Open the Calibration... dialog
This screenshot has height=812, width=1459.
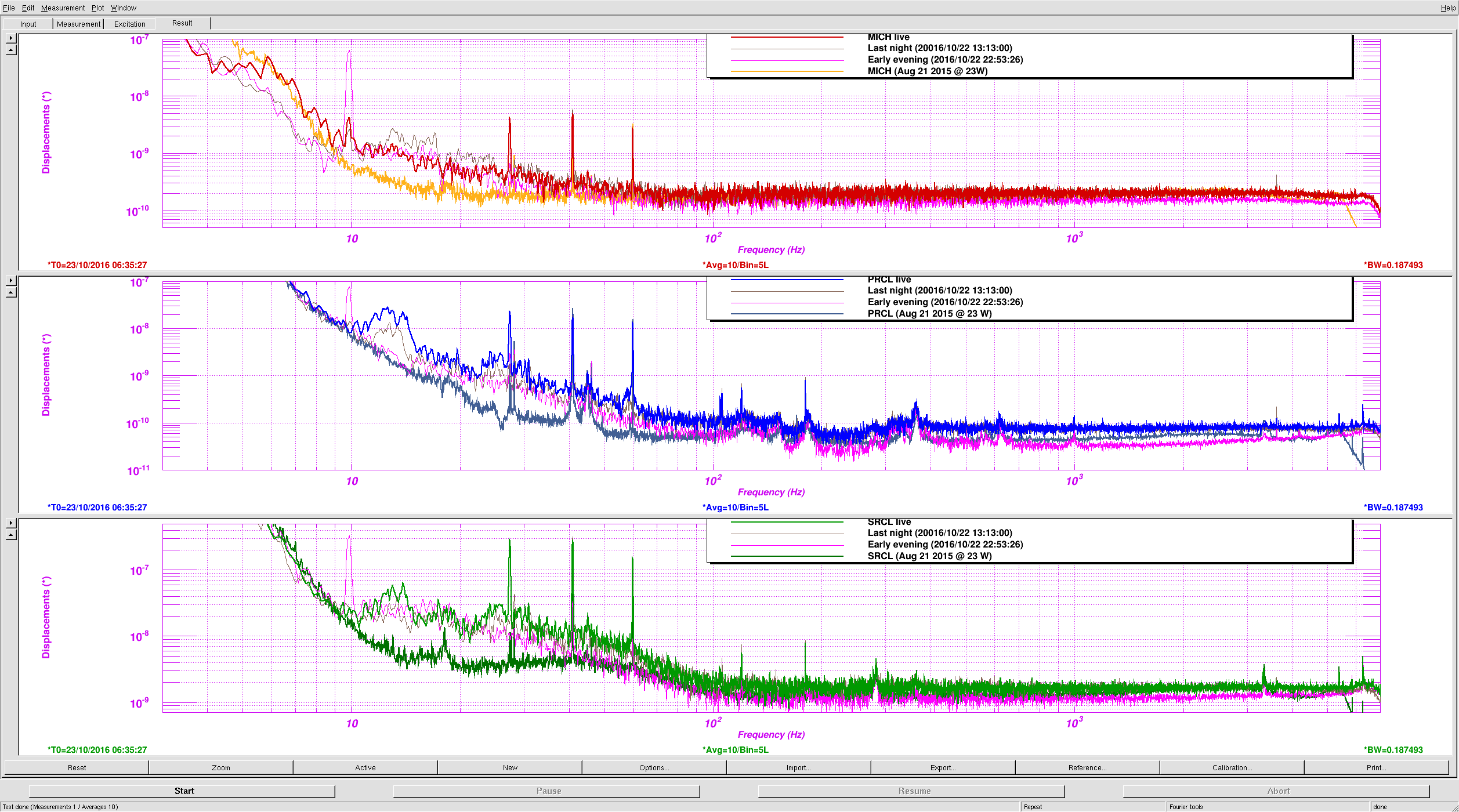coord(1232,767)
